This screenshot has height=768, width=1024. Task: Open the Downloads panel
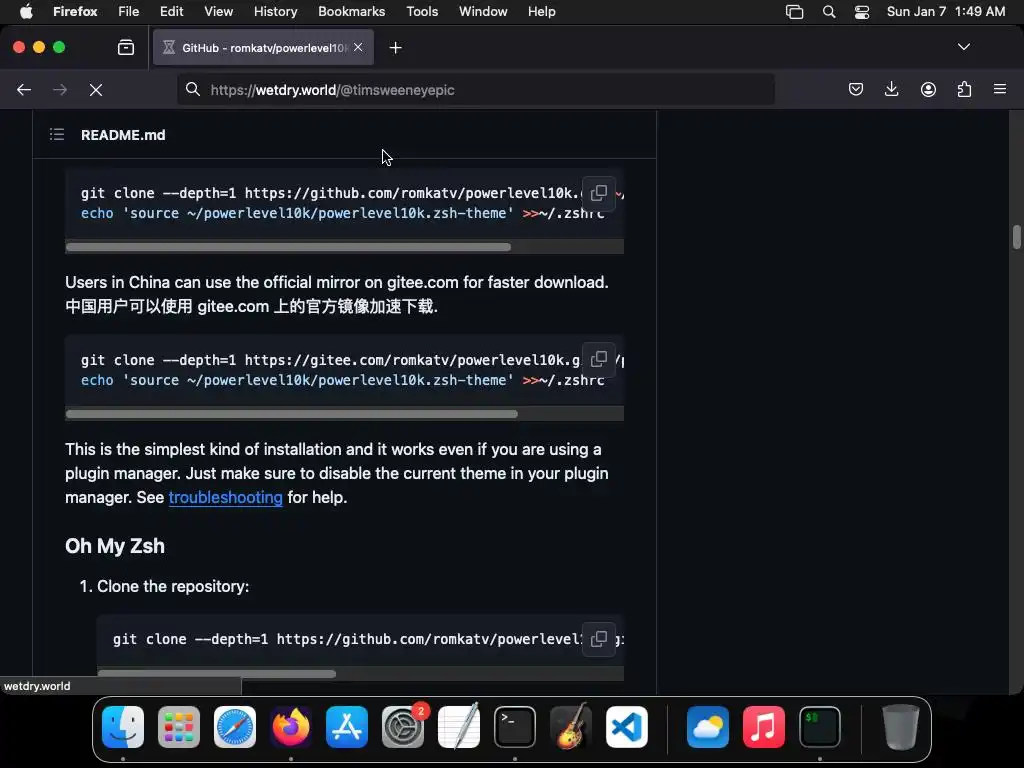point(891,89)
